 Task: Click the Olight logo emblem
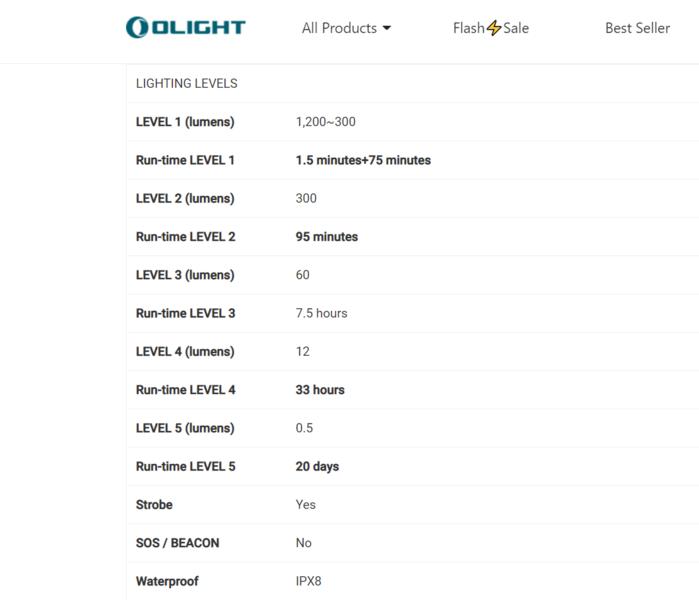tap(137, 27)
